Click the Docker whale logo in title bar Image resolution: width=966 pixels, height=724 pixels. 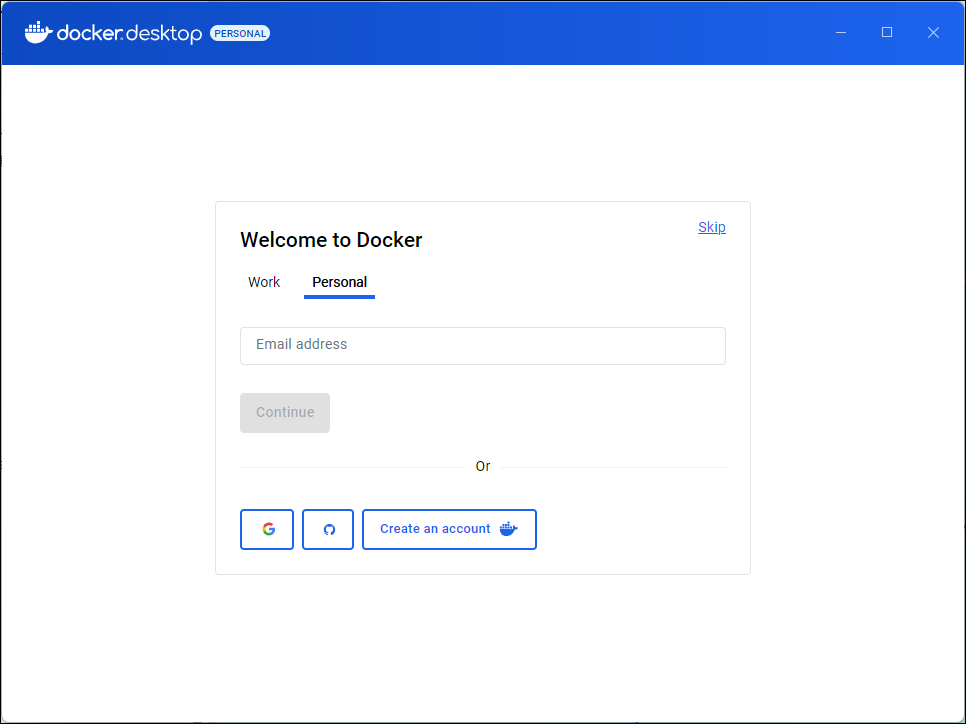(x=38, y=33)
